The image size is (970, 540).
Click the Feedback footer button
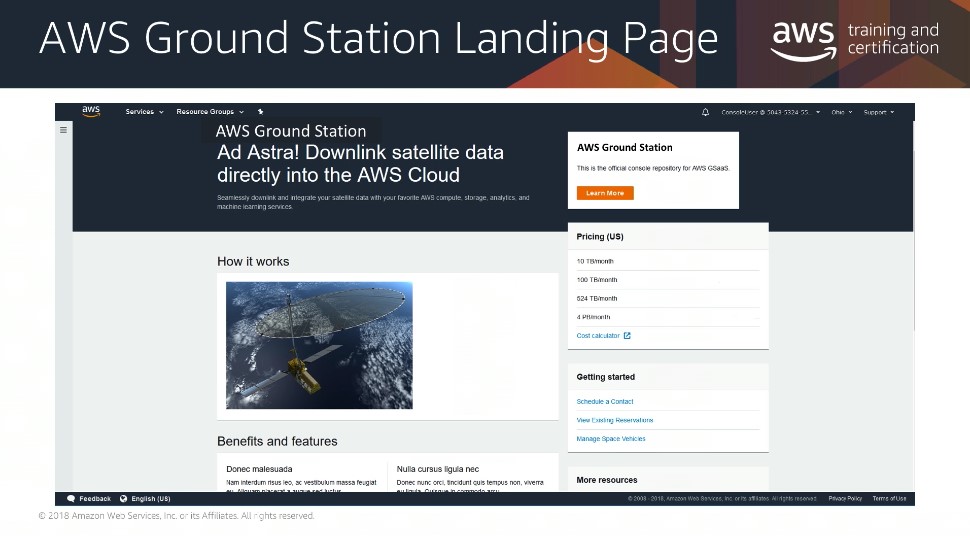pyautogui.click(x=88, y=499)
